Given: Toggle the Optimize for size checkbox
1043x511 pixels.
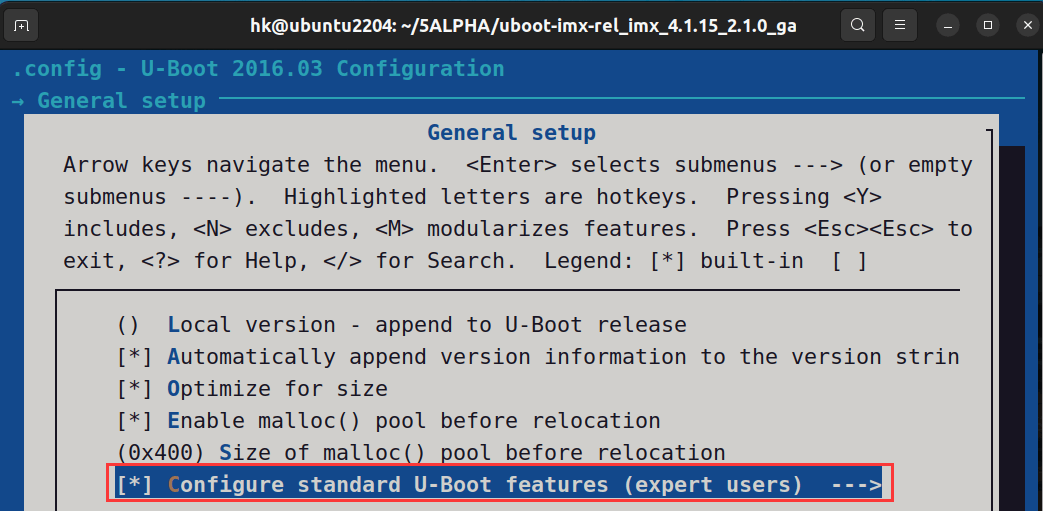Looking at the screenshot, I should point(133,389).
